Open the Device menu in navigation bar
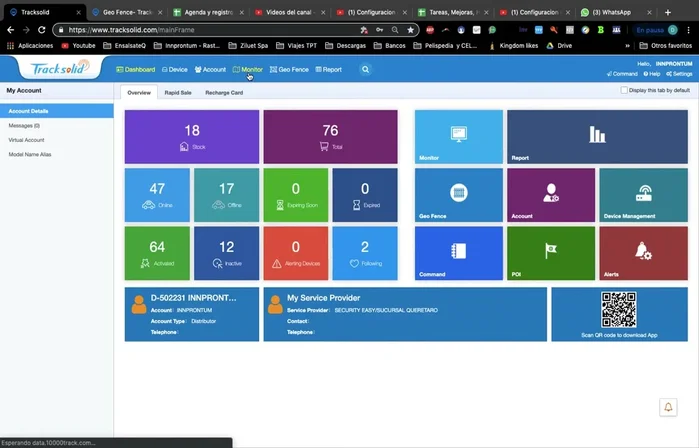This screenshot has height=448, width=699. point(173,70)
